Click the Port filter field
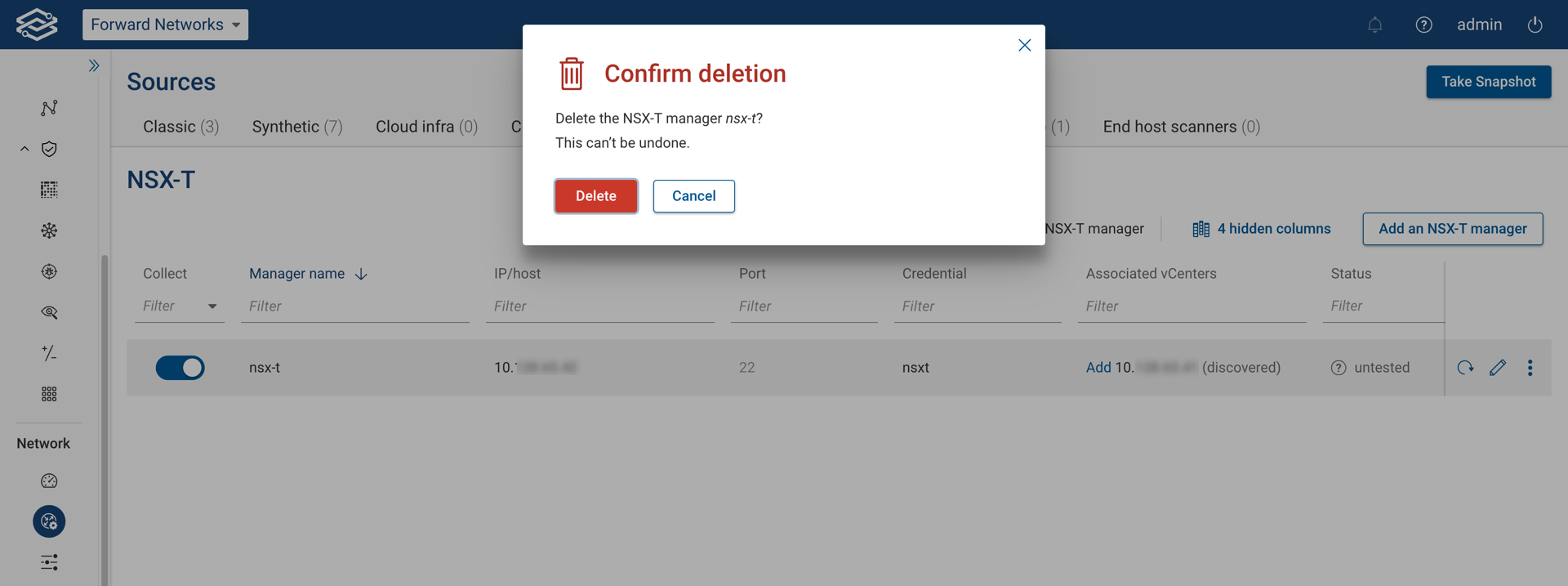The height and width of the screenshot is (586, 1568). tap(804, 306)
